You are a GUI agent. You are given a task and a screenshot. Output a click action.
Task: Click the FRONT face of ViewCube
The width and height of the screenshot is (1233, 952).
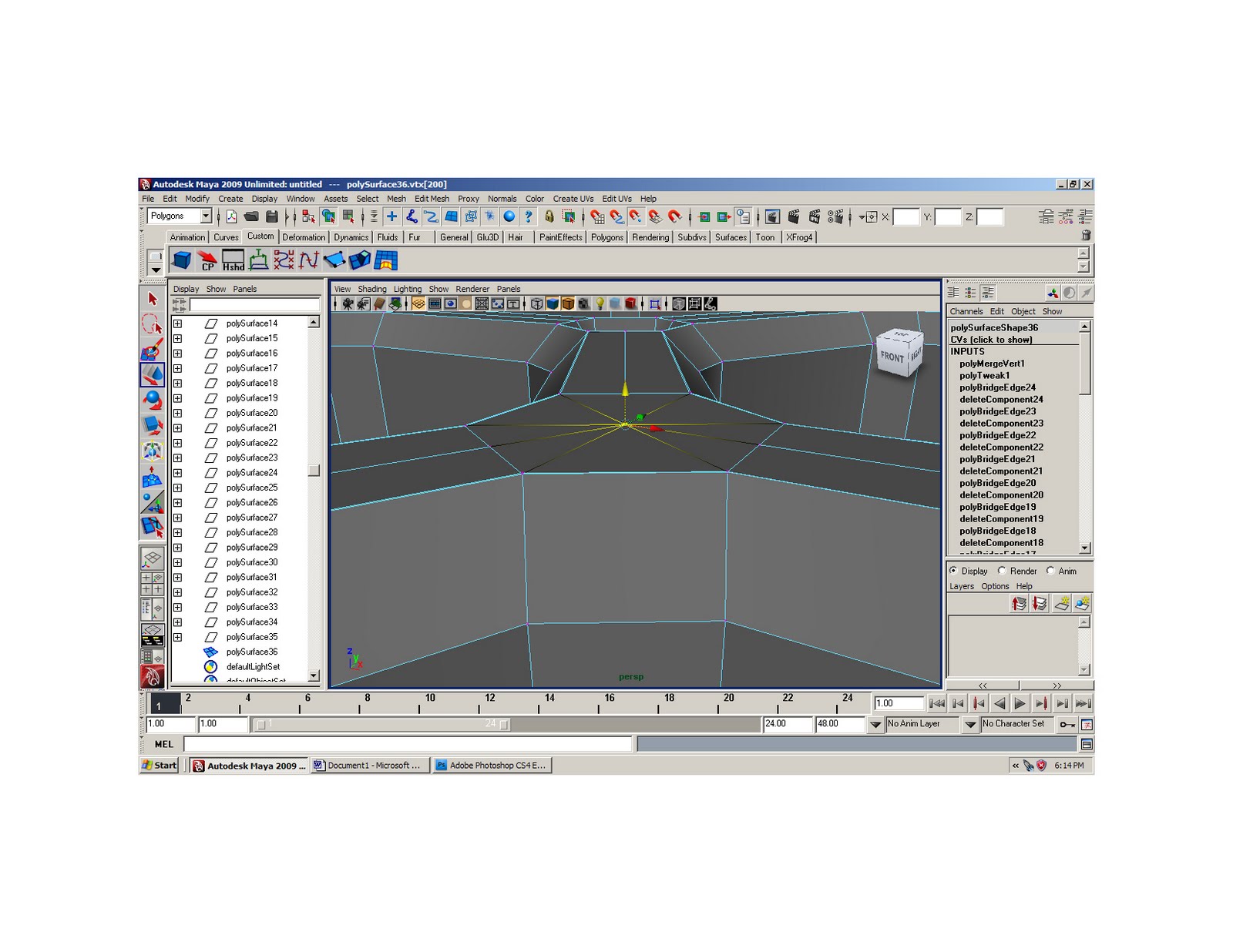(x=892, y=357)
